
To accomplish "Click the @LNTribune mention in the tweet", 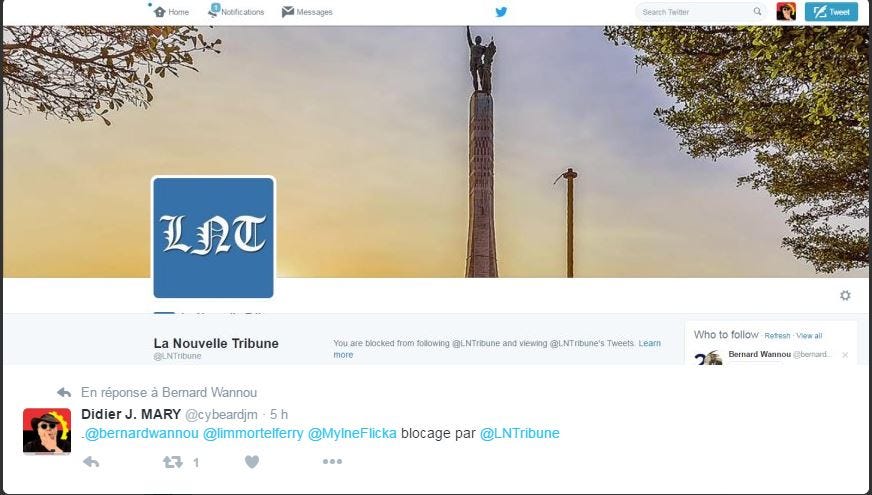I will (x=519, y=433).
